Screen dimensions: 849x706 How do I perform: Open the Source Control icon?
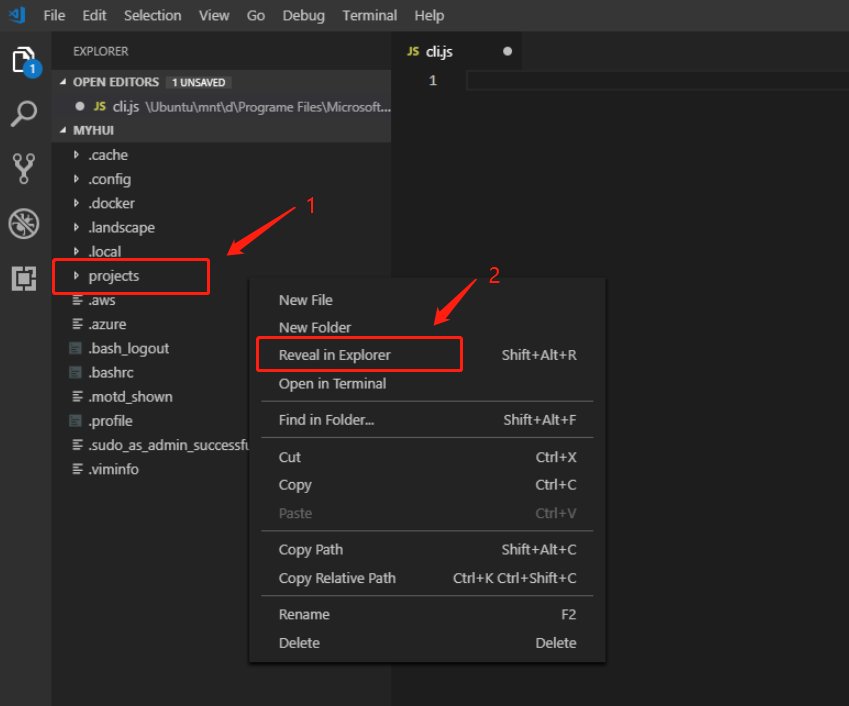(x=23, y=168)
